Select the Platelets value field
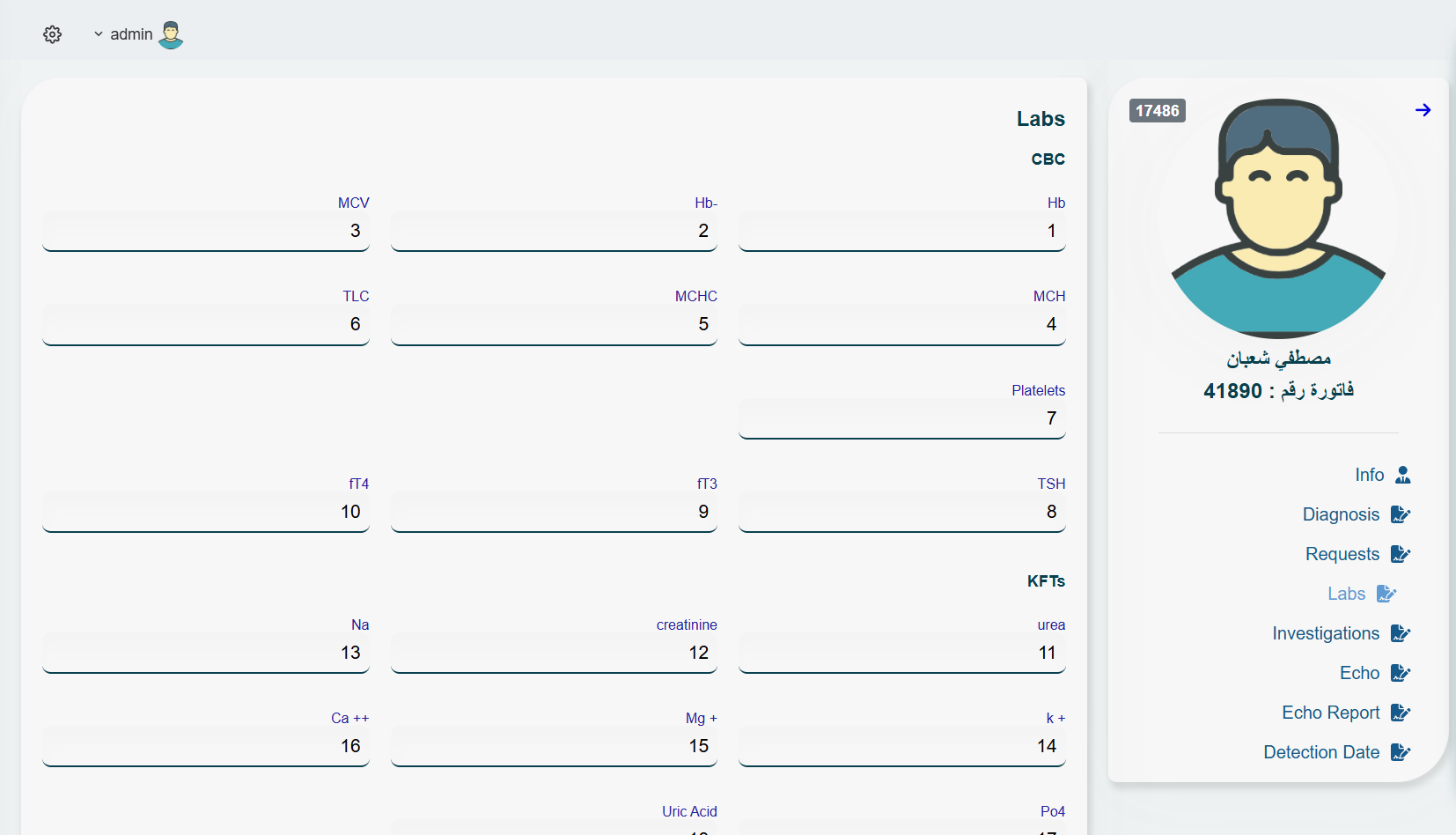The height and width of the screenshot is (835, 1456). click(x=901, y=418)
